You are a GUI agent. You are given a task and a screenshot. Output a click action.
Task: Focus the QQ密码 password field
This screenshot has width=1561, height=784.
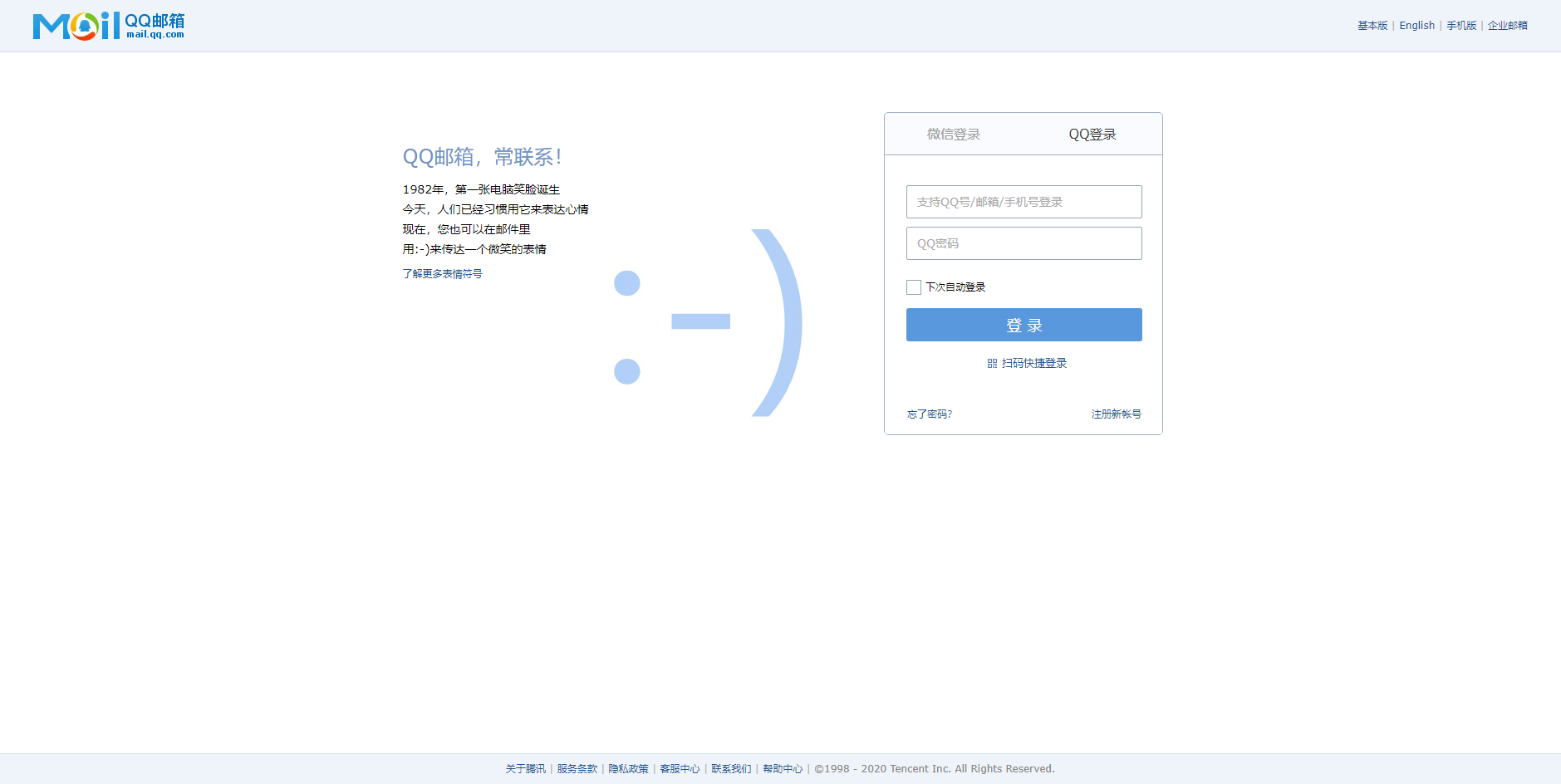(x=1024, y=243)
